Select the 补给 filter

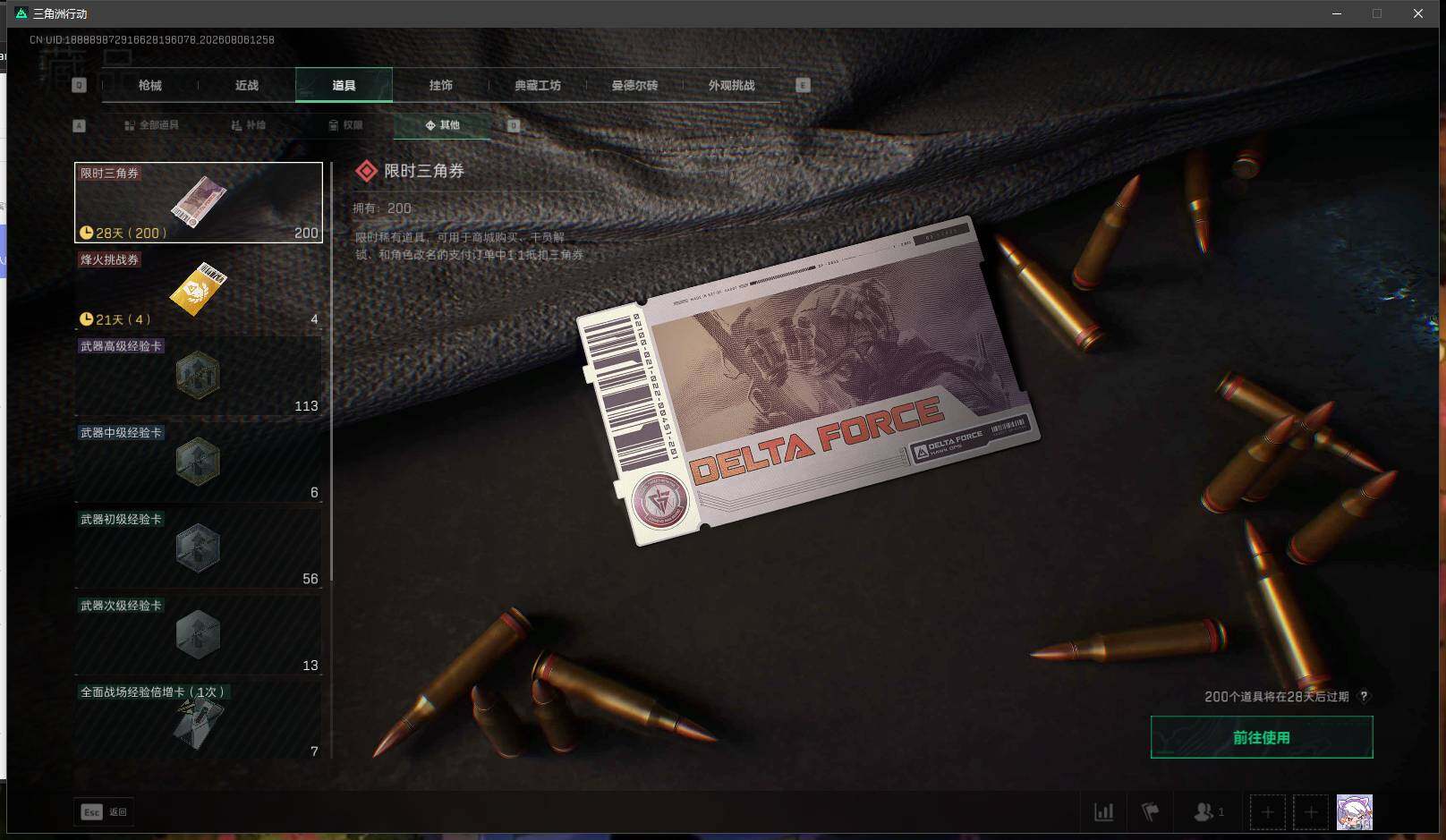pyautogui.click(x=249, y=125)
